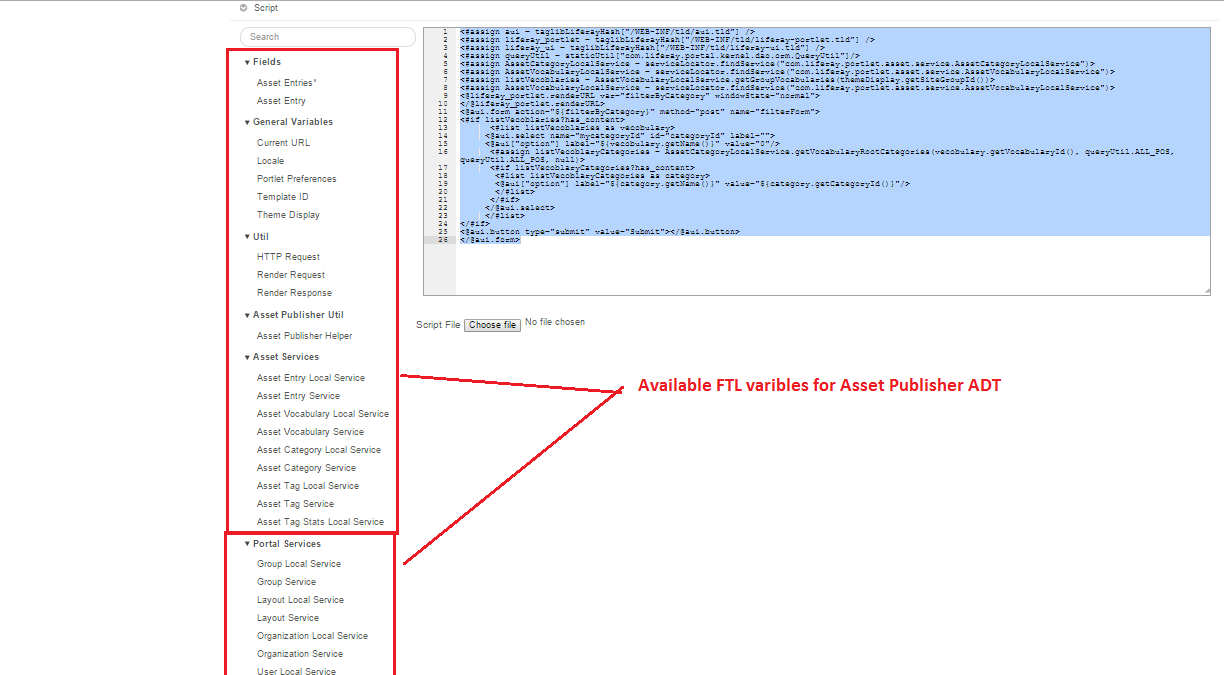Click the Search variables field
1224x675 pixels.
pos(327,36)
